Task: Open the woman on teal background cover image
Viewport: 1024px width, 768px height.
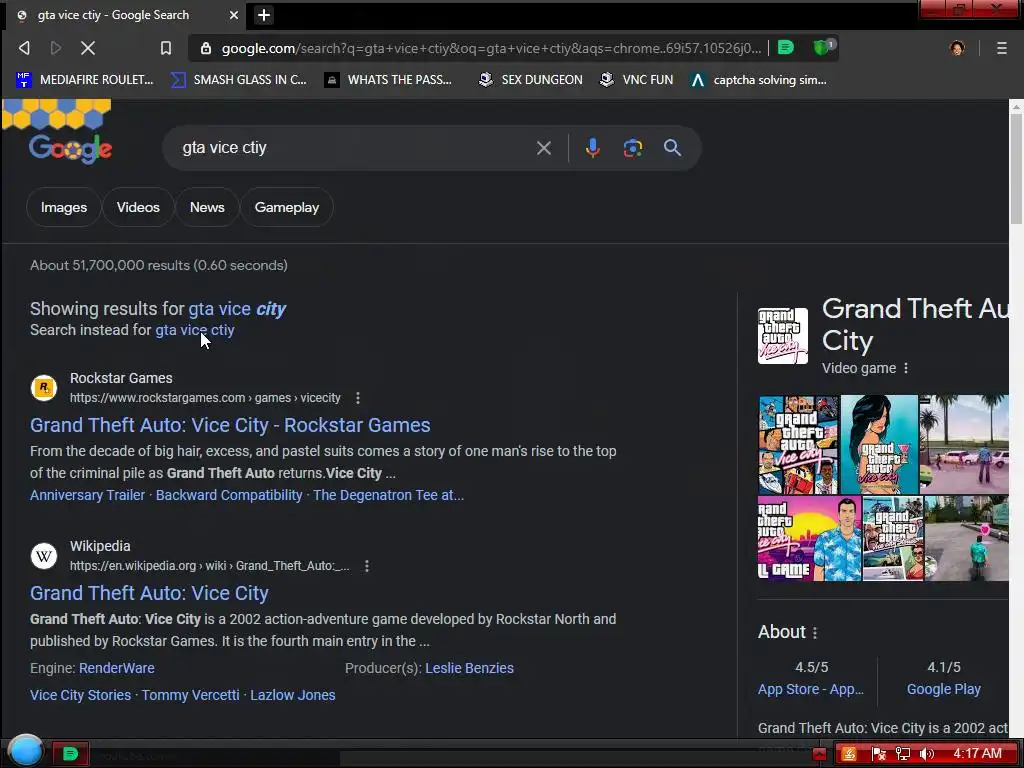Action: click(x=879, y=444)
